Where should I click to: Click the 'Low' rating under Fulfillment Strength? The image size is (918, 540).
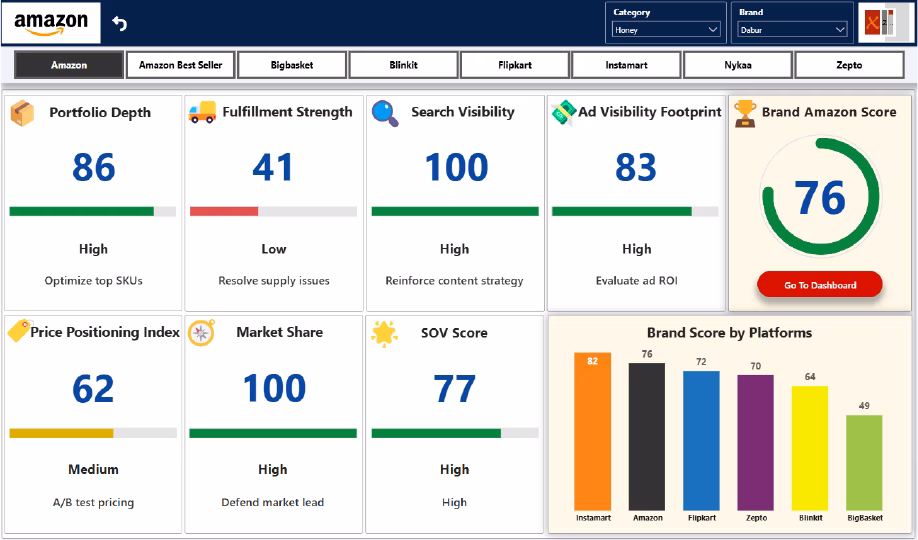pyautogui.click(x=274, y=249)
